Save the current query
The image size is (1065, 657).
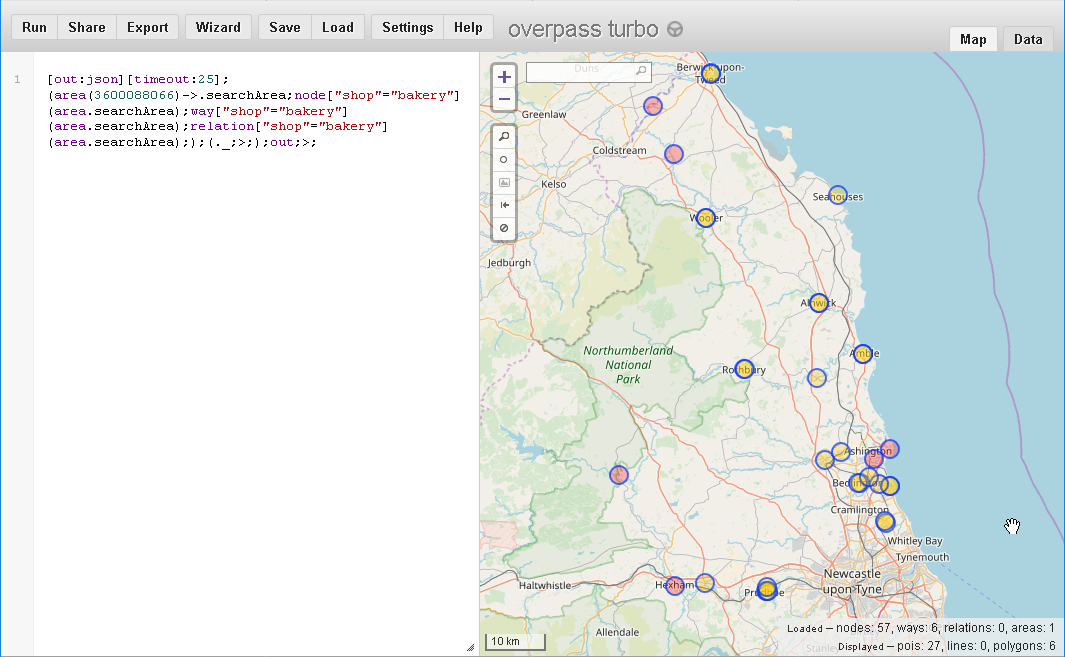click(284, 27)
